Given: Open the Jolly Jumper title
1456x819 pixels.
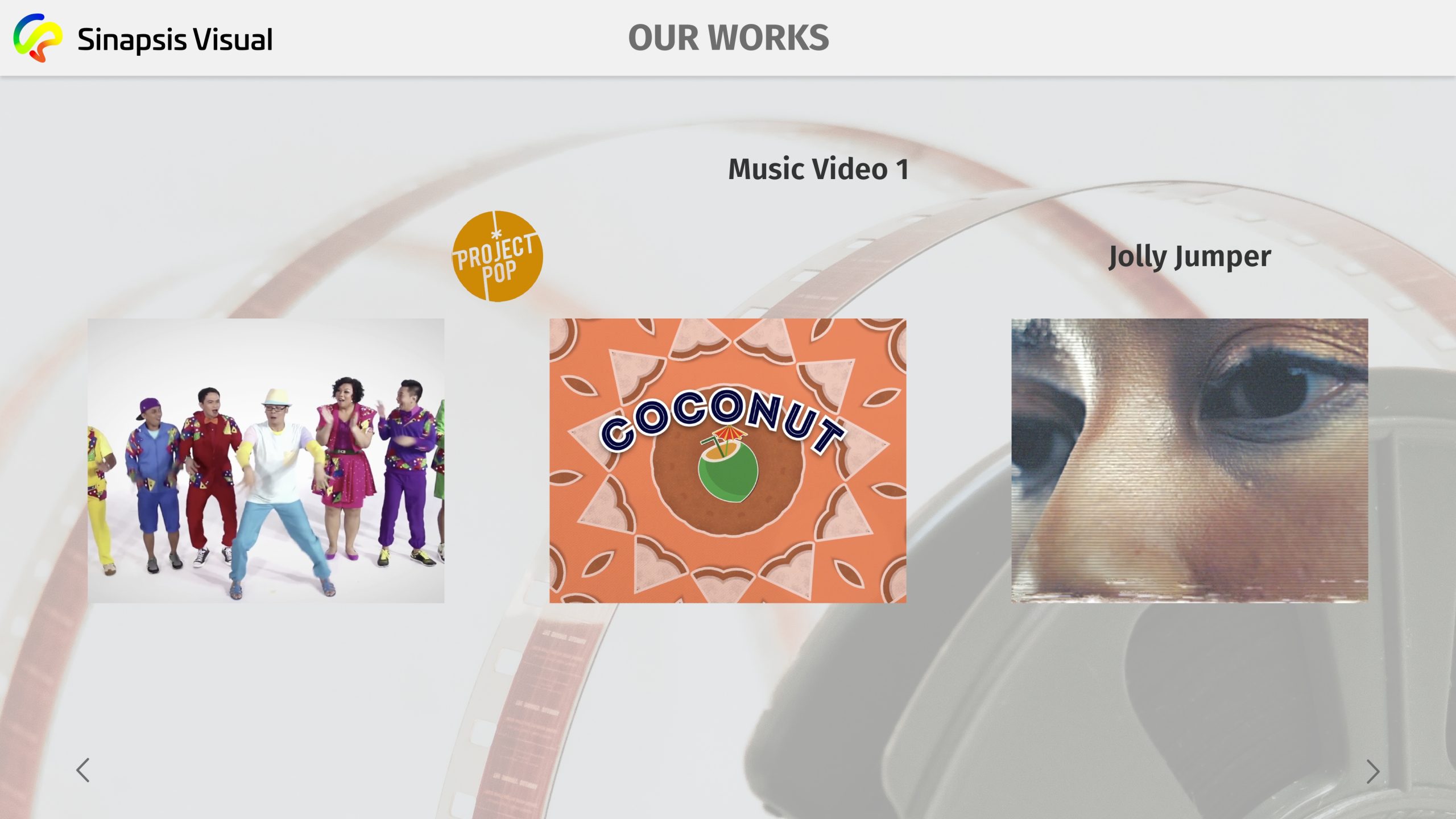Looking at the screenshot, I should tap(1190, 257).
